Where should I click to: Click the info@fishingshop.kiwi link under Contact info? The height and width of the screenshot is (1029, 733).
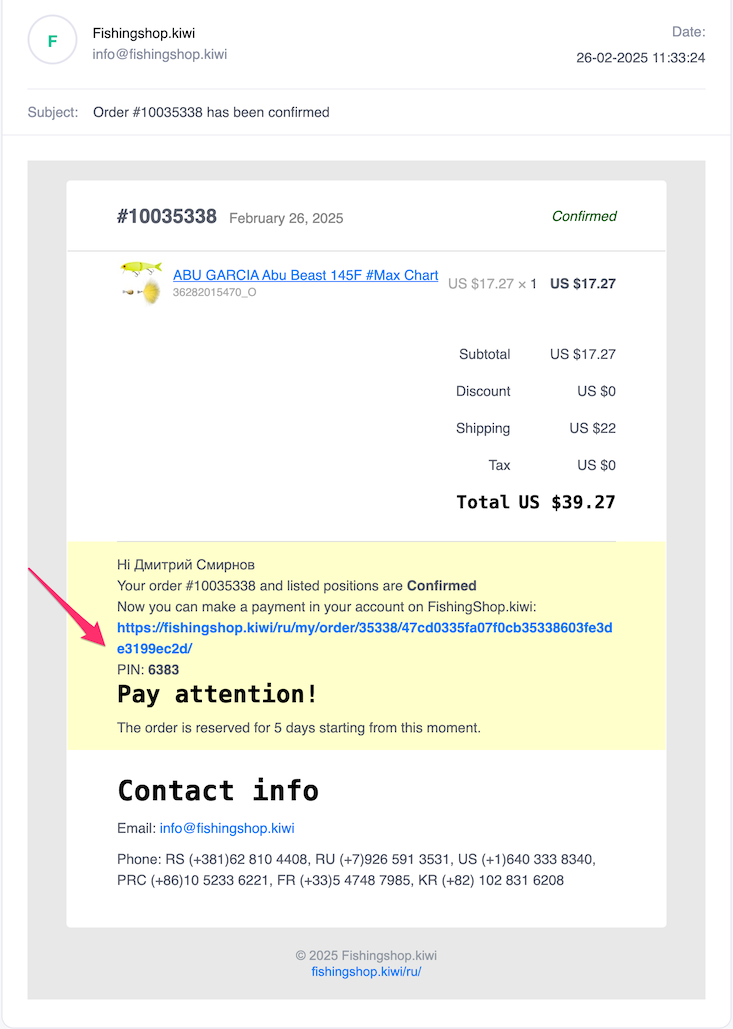tap(227, 828)
